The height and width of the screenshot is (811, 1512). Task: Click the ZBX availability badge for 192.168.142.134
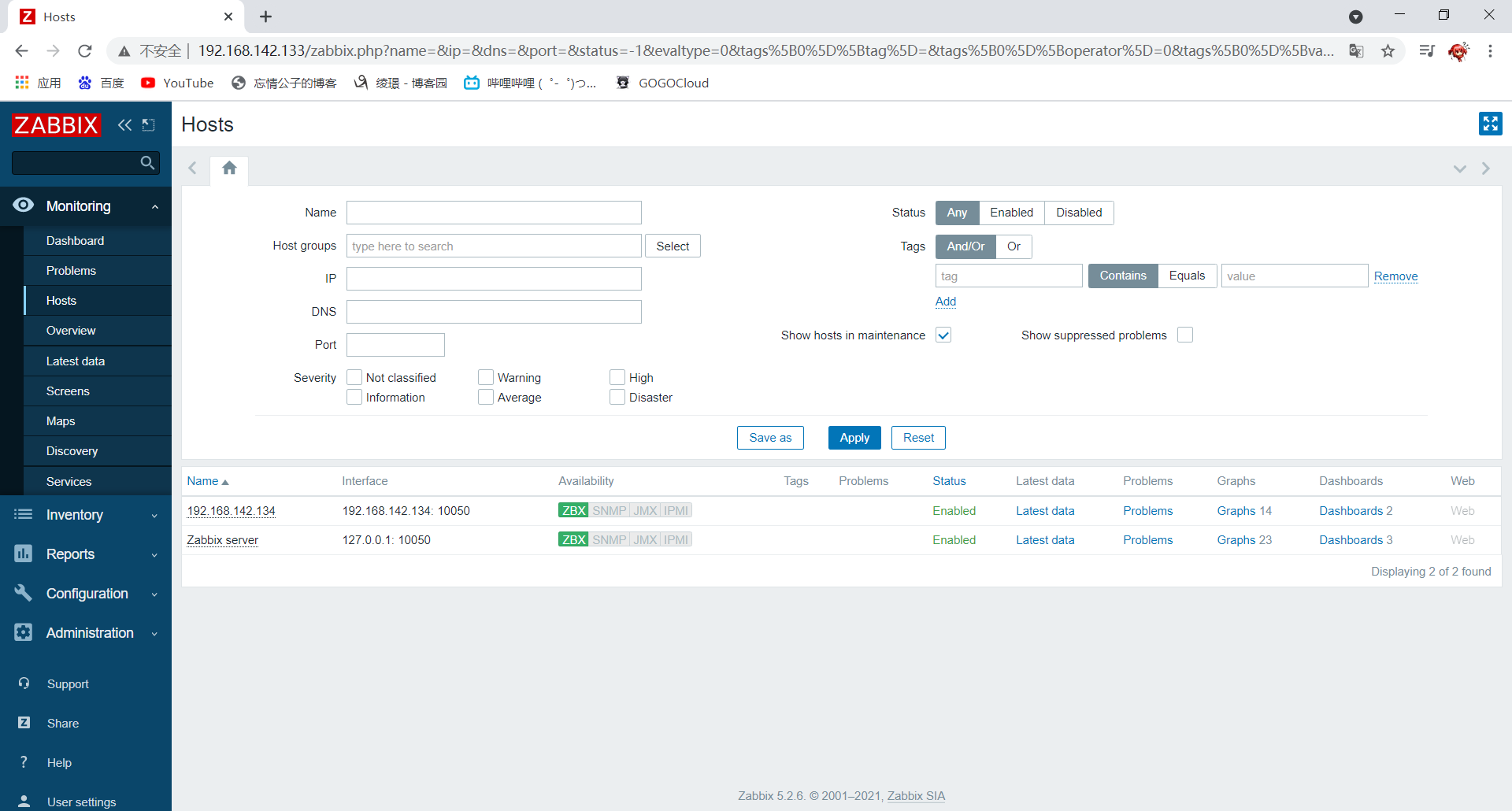(x=573, y=510)
